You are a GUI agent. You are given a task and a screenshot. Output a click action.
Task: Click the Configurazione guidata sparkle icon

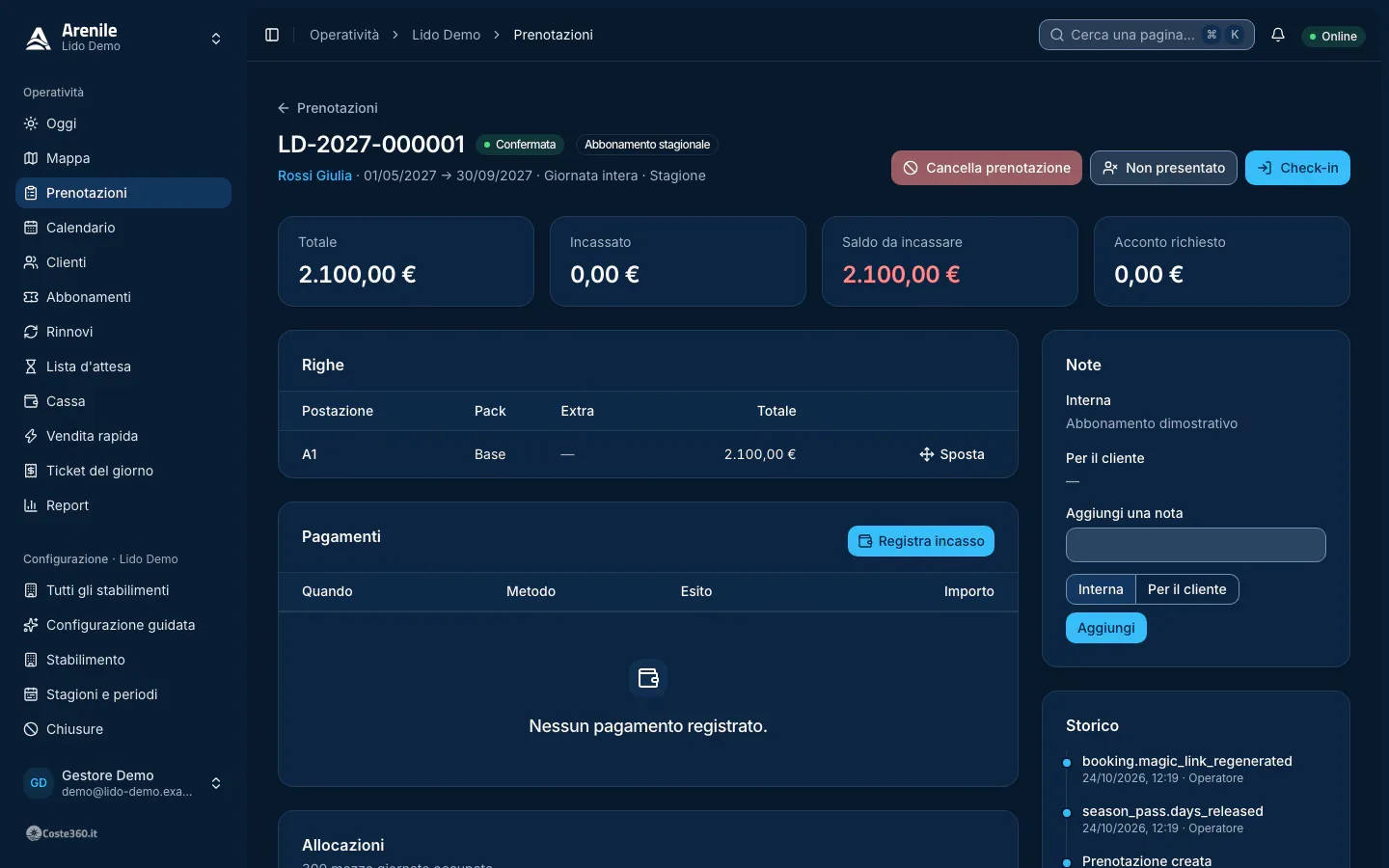31,625
